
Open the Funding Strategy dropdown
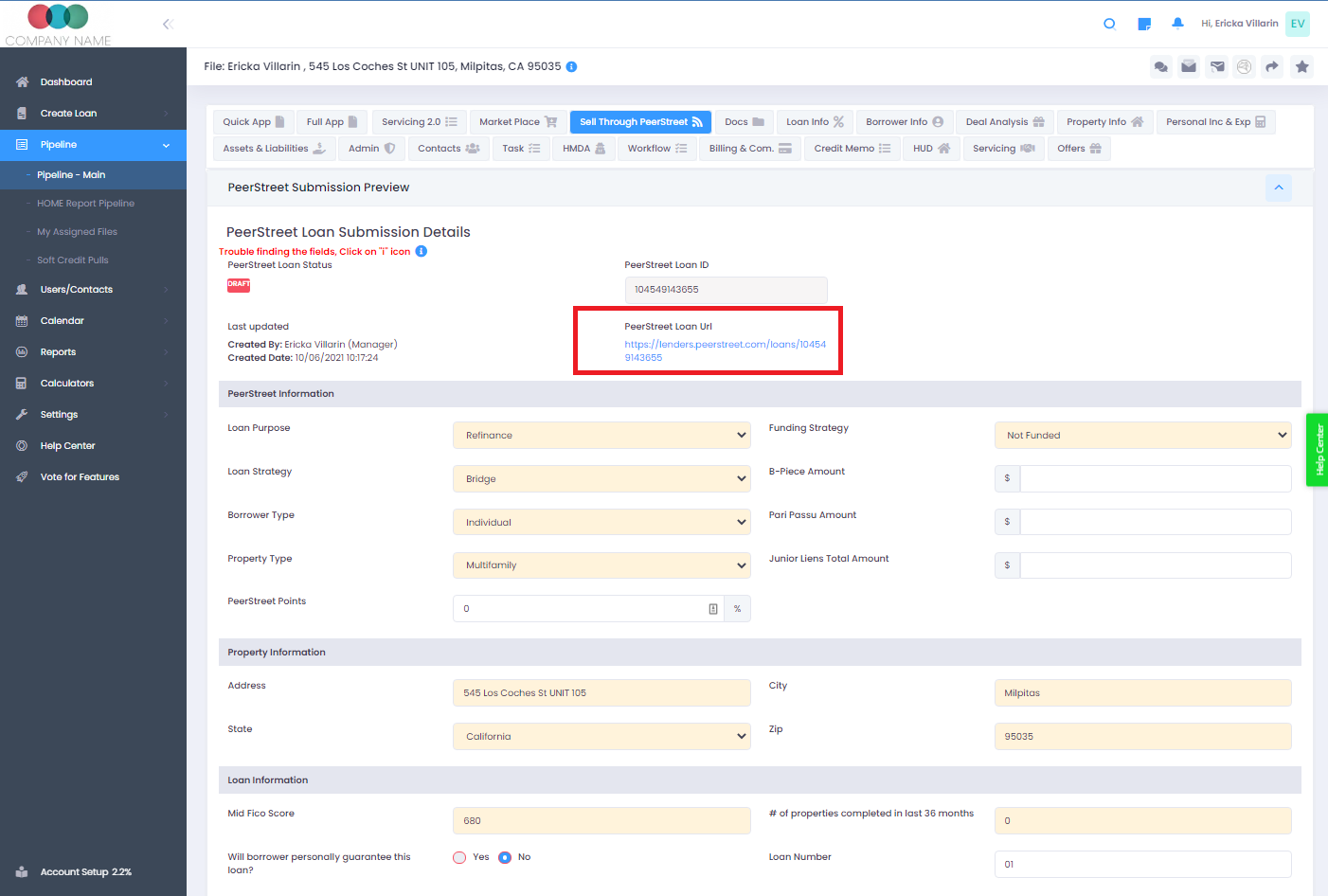click(x=1143, y=436)
